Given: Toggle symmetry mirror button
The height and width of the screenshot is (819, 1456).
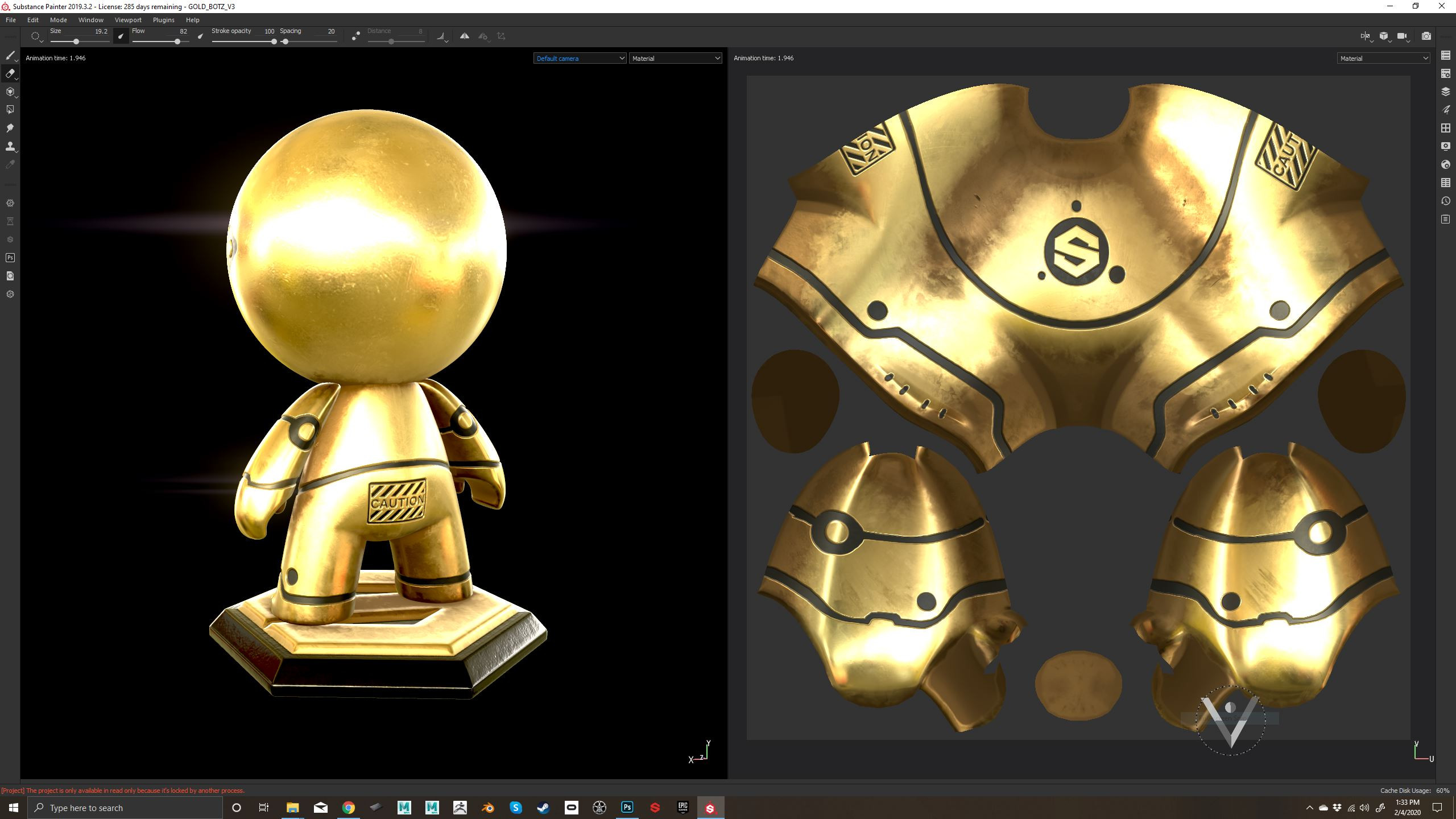Looking at the screenshot, I should click(x=465, y=36).
